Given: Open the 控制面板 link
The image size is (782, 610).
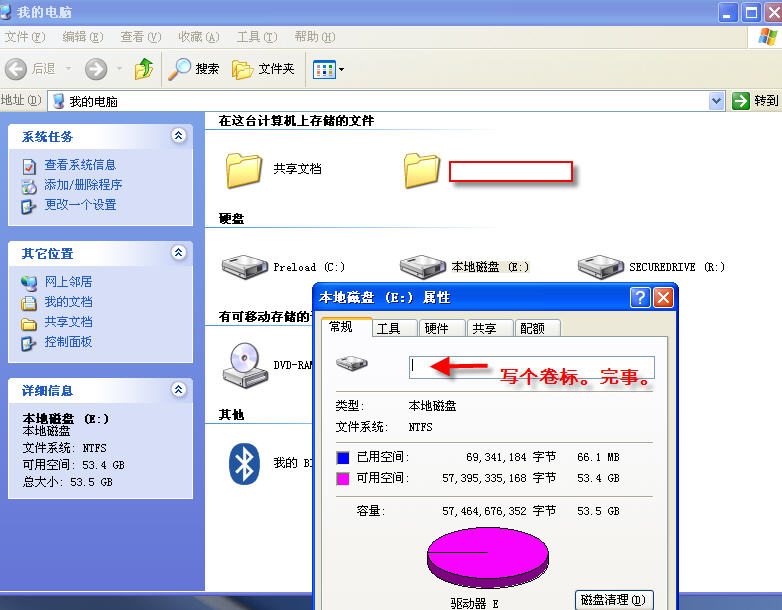Looking at the screenshot, I should tap(68, 342).
